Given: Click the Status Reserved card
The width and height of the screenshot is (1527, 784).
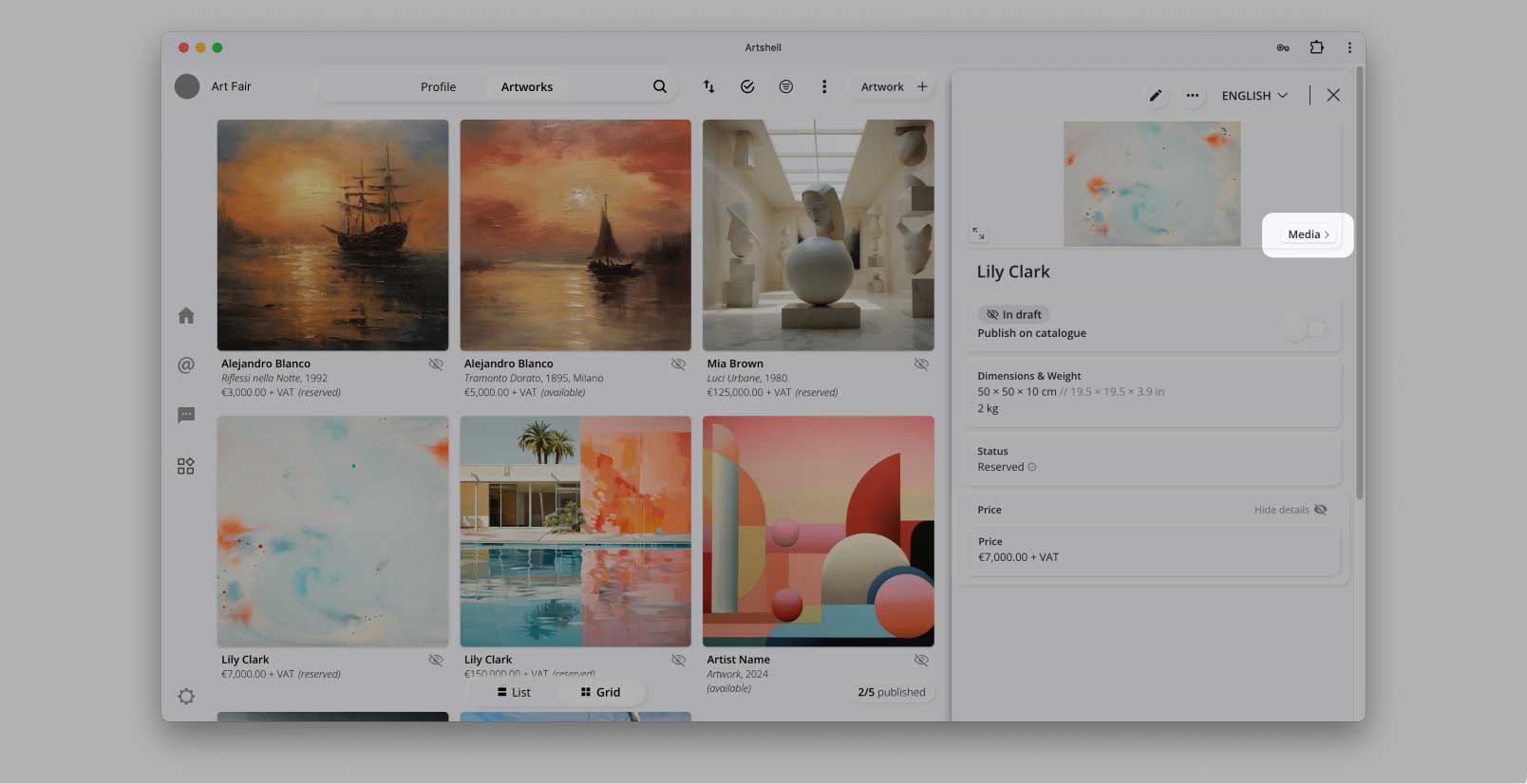Looking at the screenshot, I should [x=1152, y=459].
